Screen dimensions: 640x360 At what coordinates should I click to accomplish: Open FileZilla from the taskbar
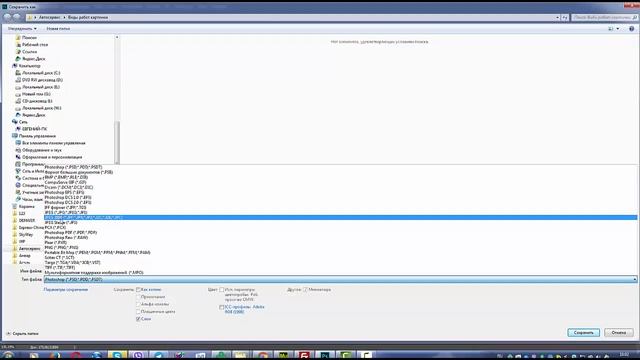point(304,356)
